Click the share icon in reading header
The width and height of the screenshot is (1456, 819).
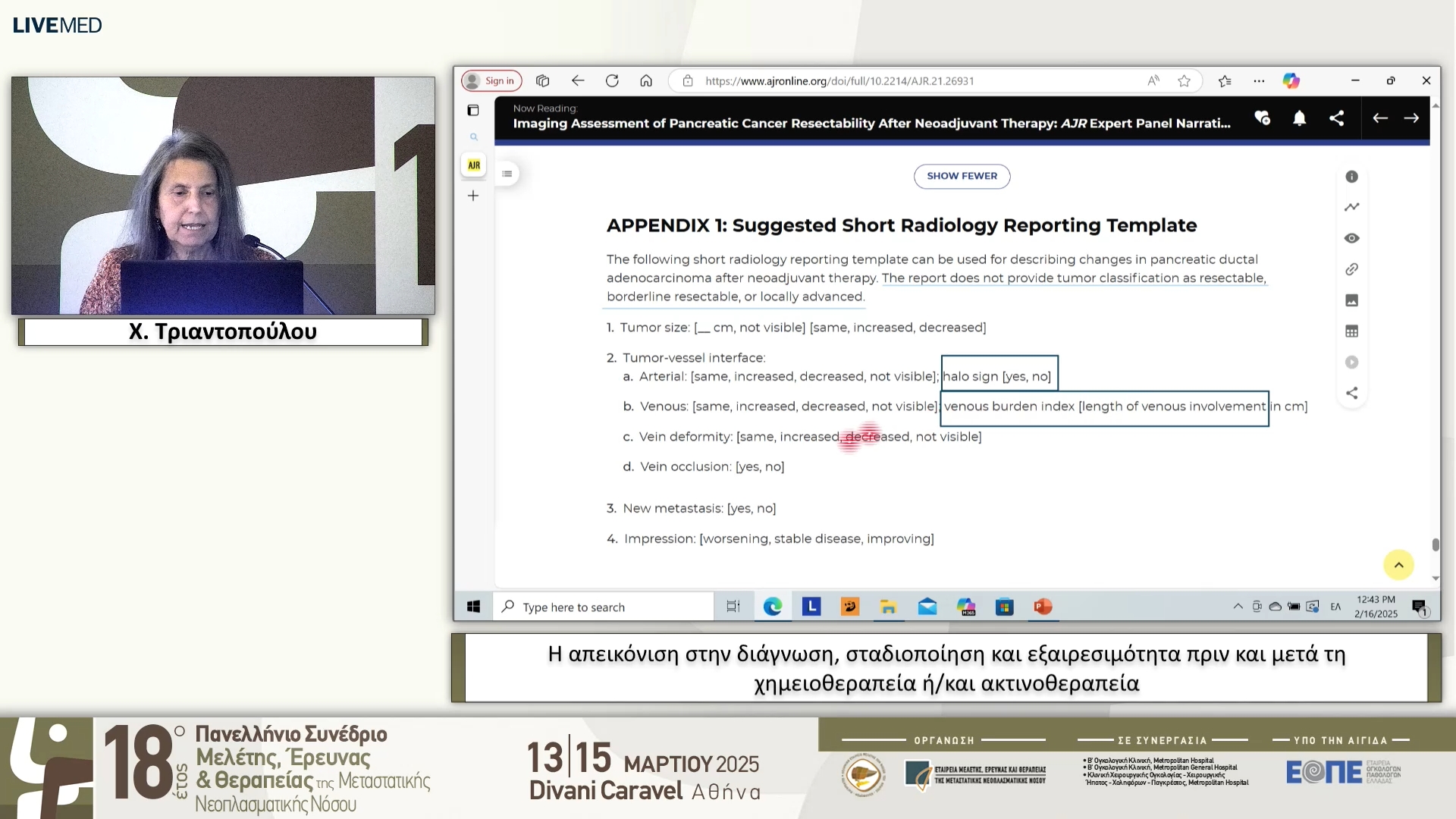pyautogui.click(x=1336, y=118)
